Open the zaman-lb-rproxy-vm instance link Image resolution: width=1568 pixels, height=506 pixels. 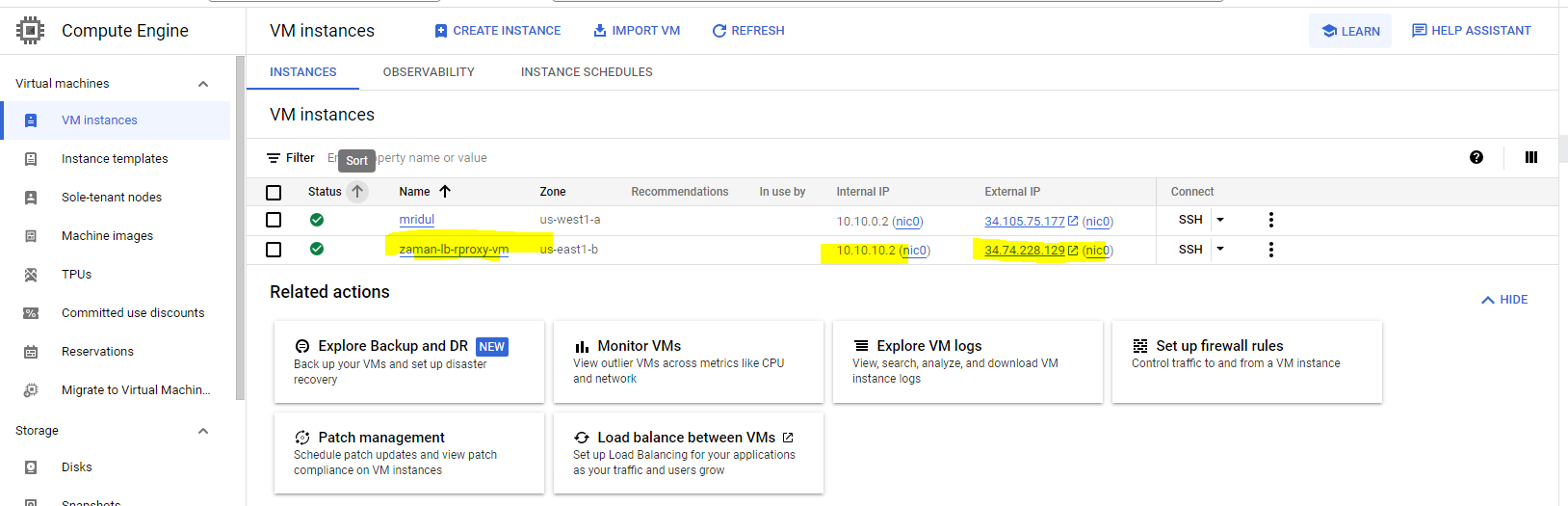(454, 250)
